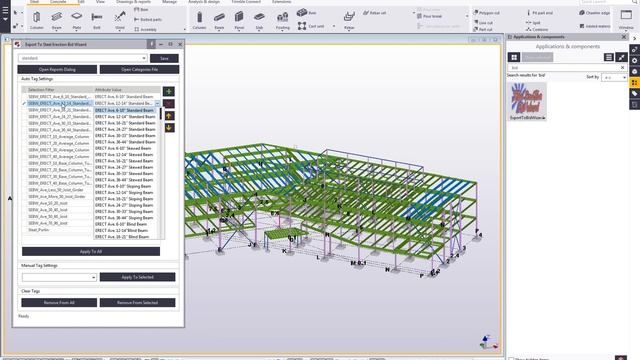This screenshot has width=640, height=360.
Task: Open wizard info button in title bar
Action: tap(151, 44)
